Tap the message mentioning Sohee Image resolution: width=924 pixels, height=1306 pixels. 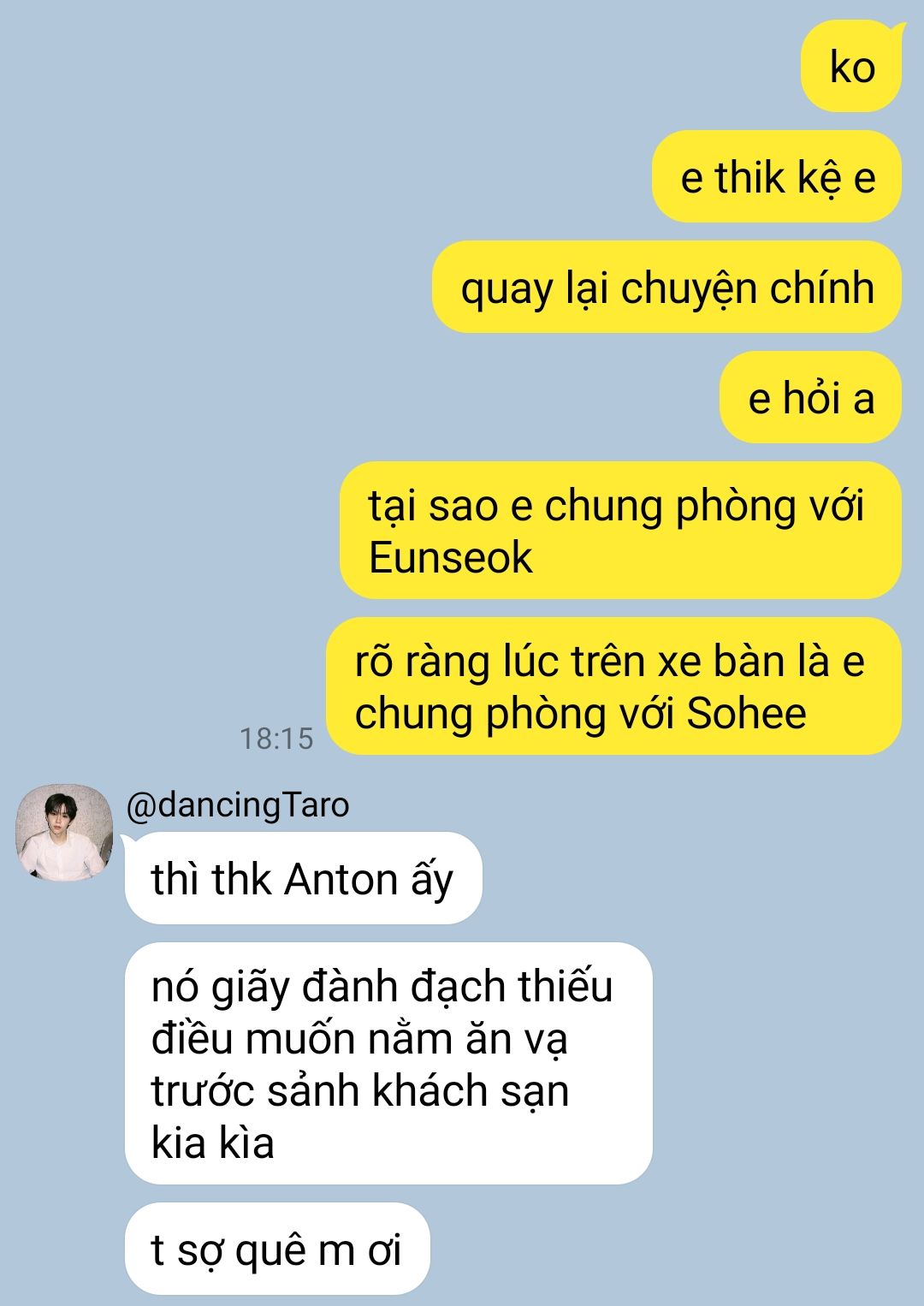pos(614,686)
